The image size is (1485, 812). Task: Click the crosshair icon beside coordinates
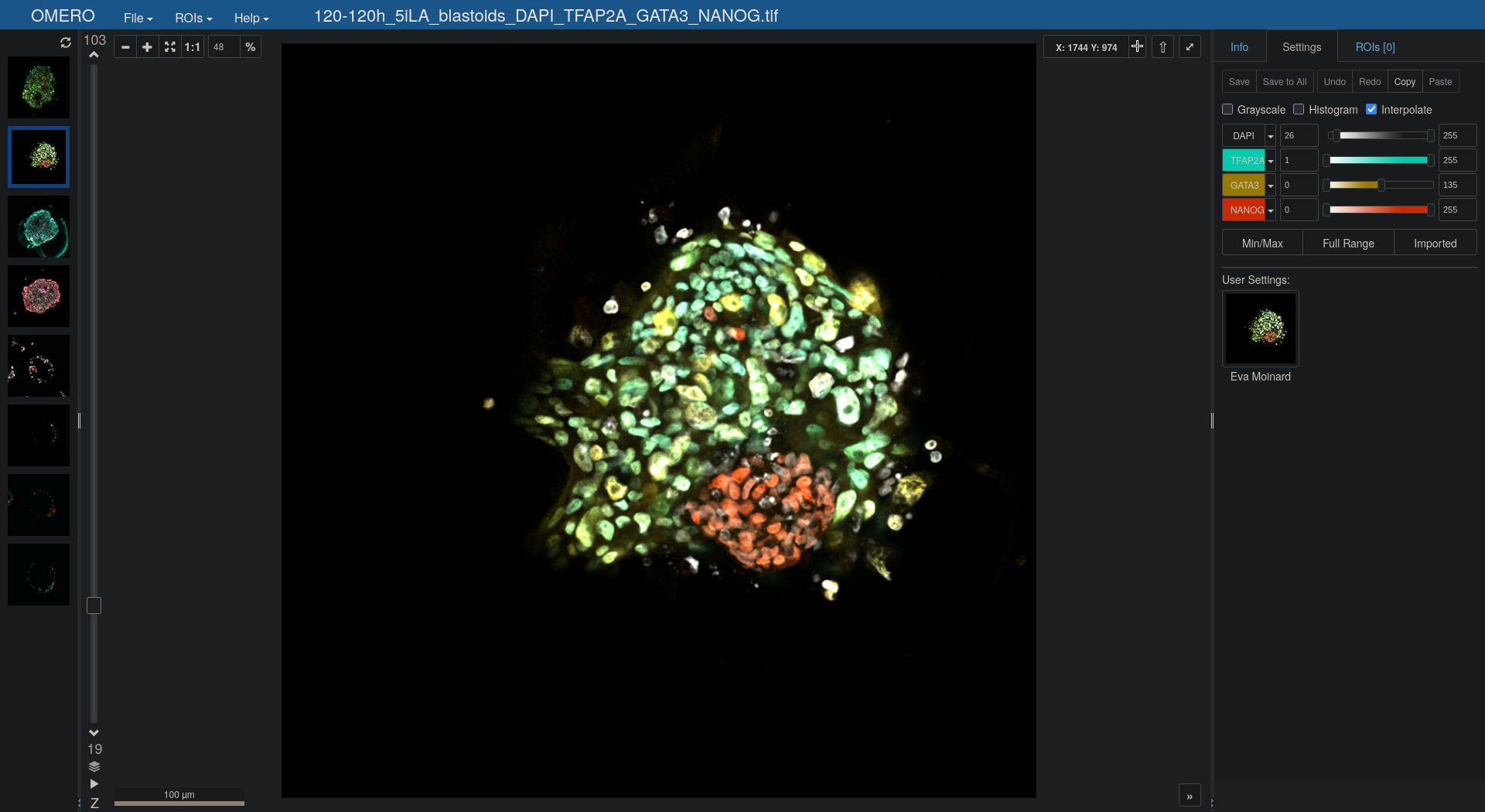(1137, 47)
